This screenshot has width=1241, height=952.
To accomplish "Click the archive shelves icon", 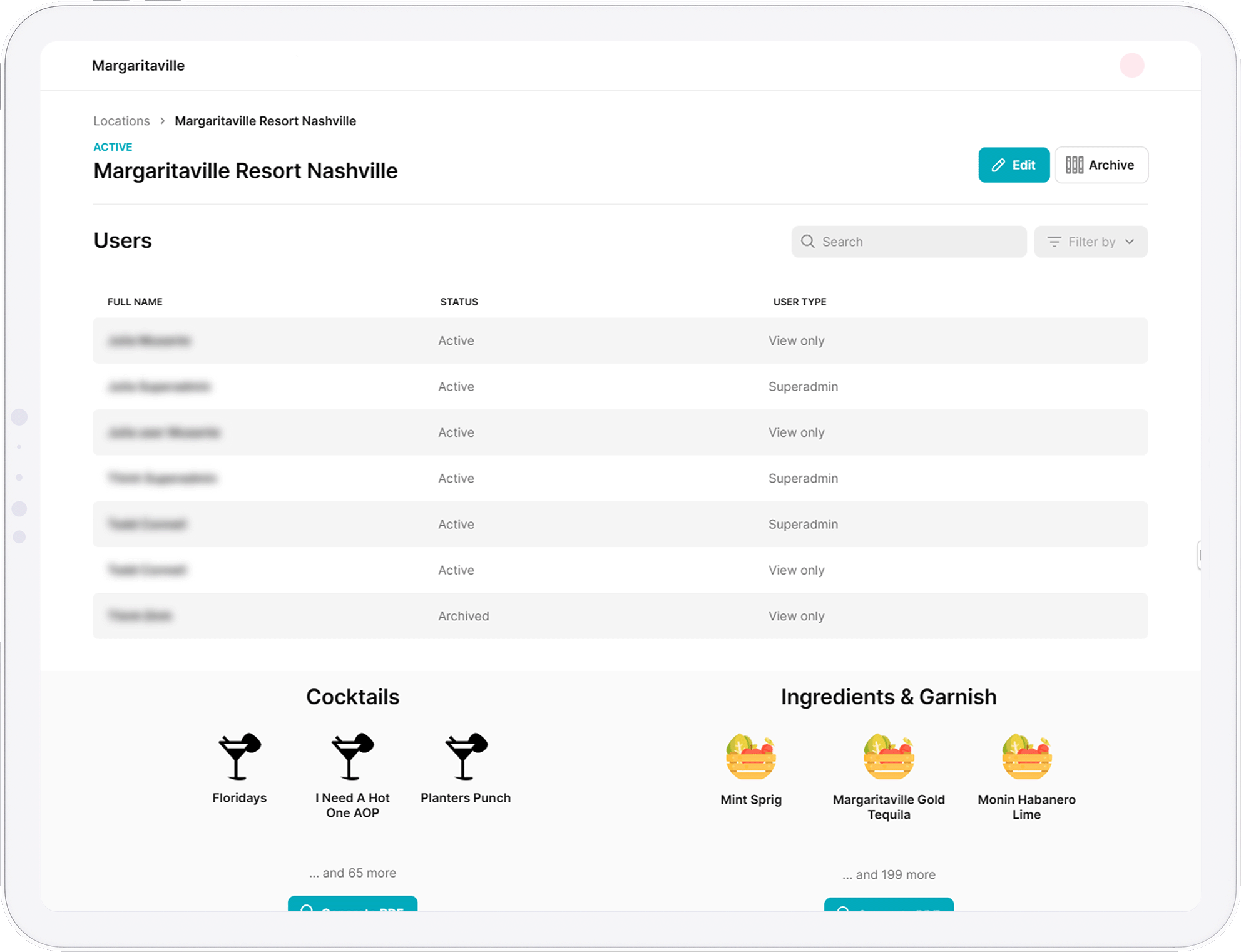I will click(x=1074, y=165).
